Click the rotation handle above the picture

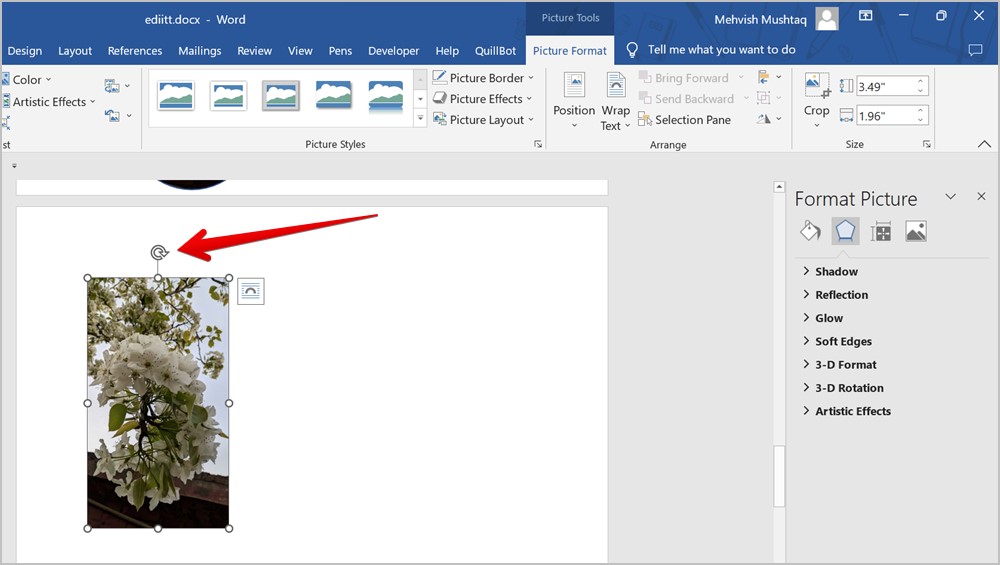pos(158,253)
